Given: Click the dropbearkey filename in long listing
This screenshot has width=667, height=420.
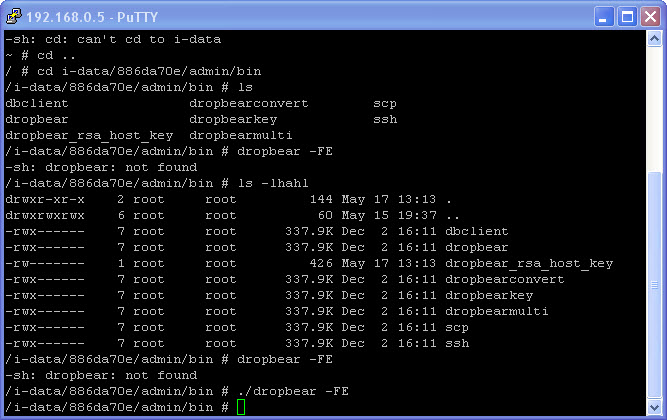Looking at the screenshot, I should click(x=489, y=295).
